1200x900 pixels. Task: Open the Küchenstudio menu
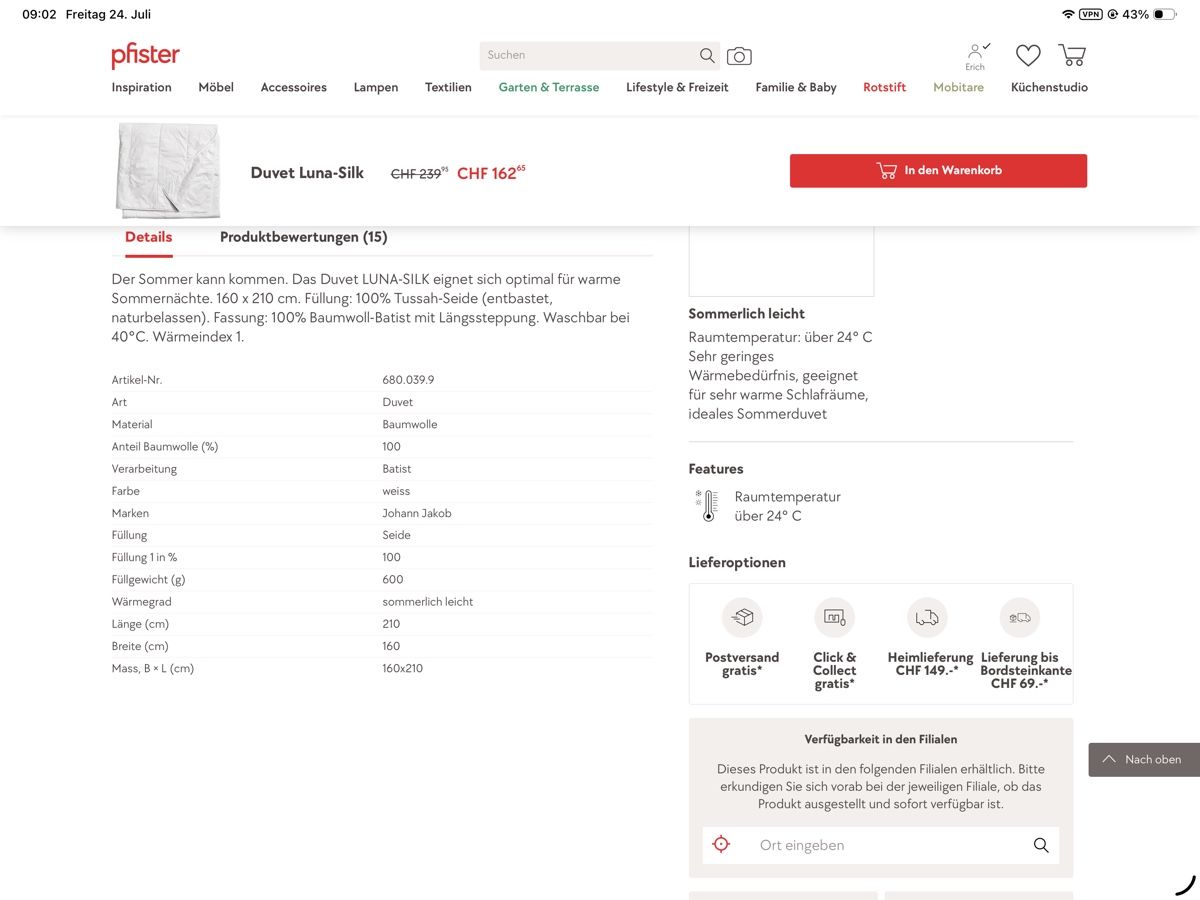click(x=1049, y=88)
